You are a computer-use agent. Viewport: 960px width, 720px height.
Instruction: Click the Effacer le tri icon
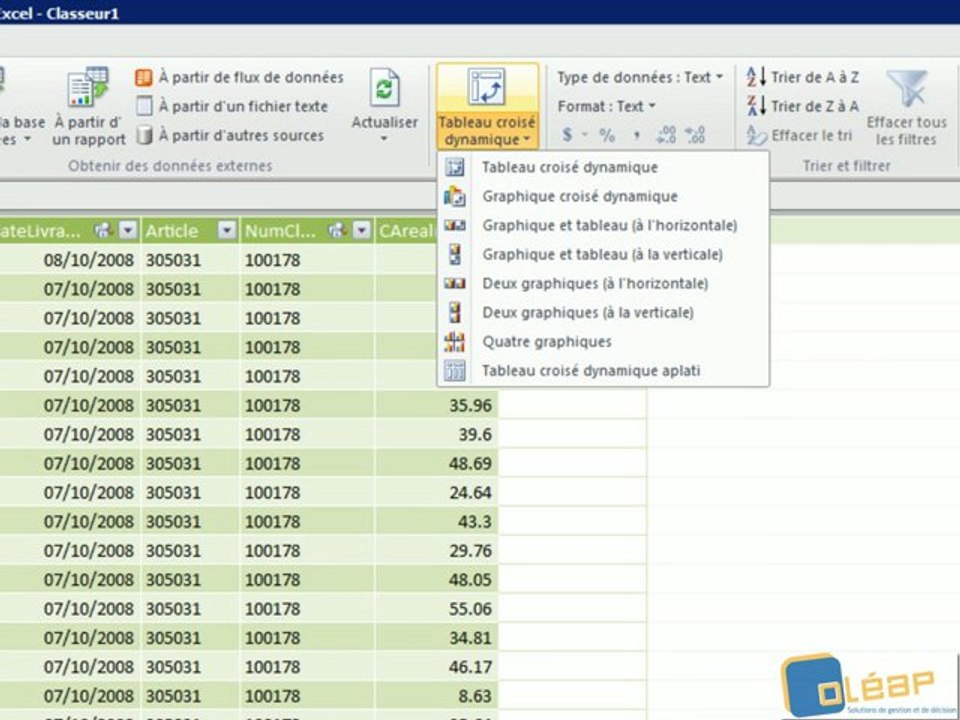coord(756,135)
